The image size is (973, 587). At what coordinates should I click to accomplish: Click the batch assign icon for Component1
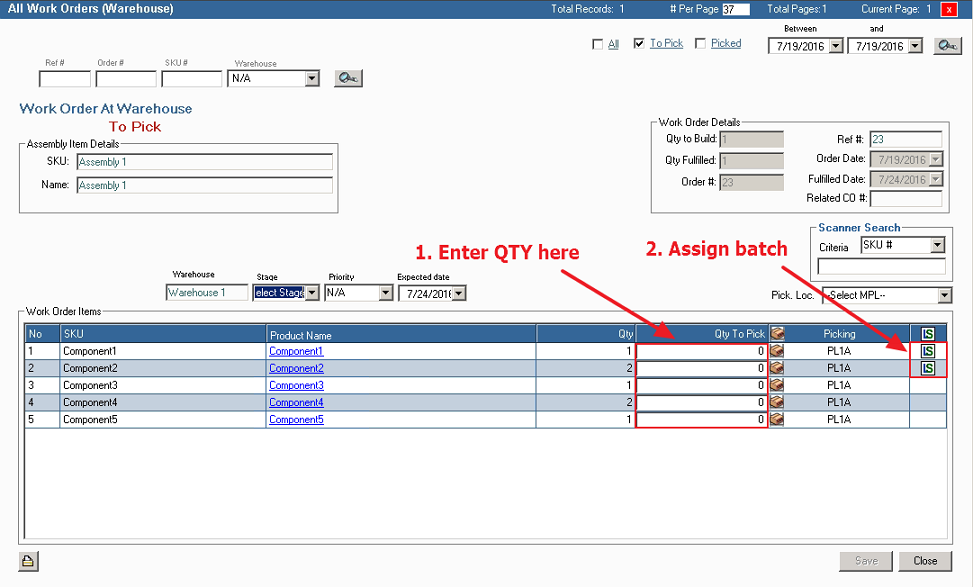pos(927,351)
